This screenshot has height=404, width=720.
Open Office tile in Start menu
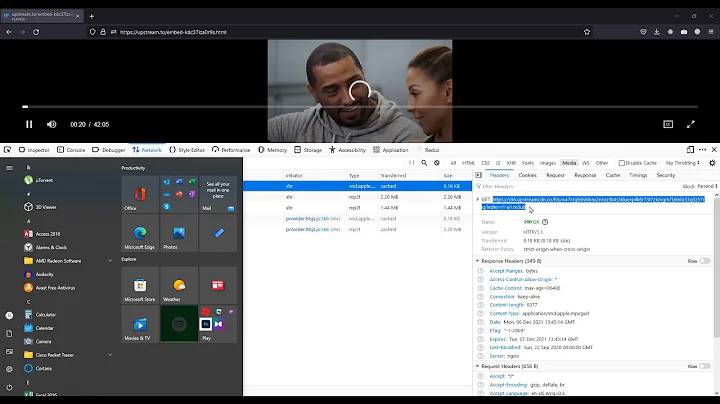pyautogui.click(x=140, y=194)
